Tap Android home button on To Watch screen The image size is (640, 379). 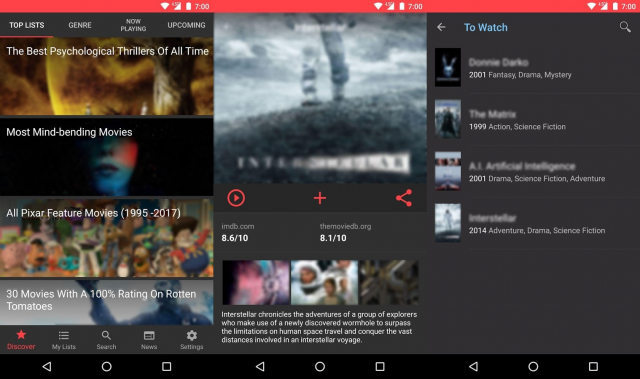click(533, 366)
